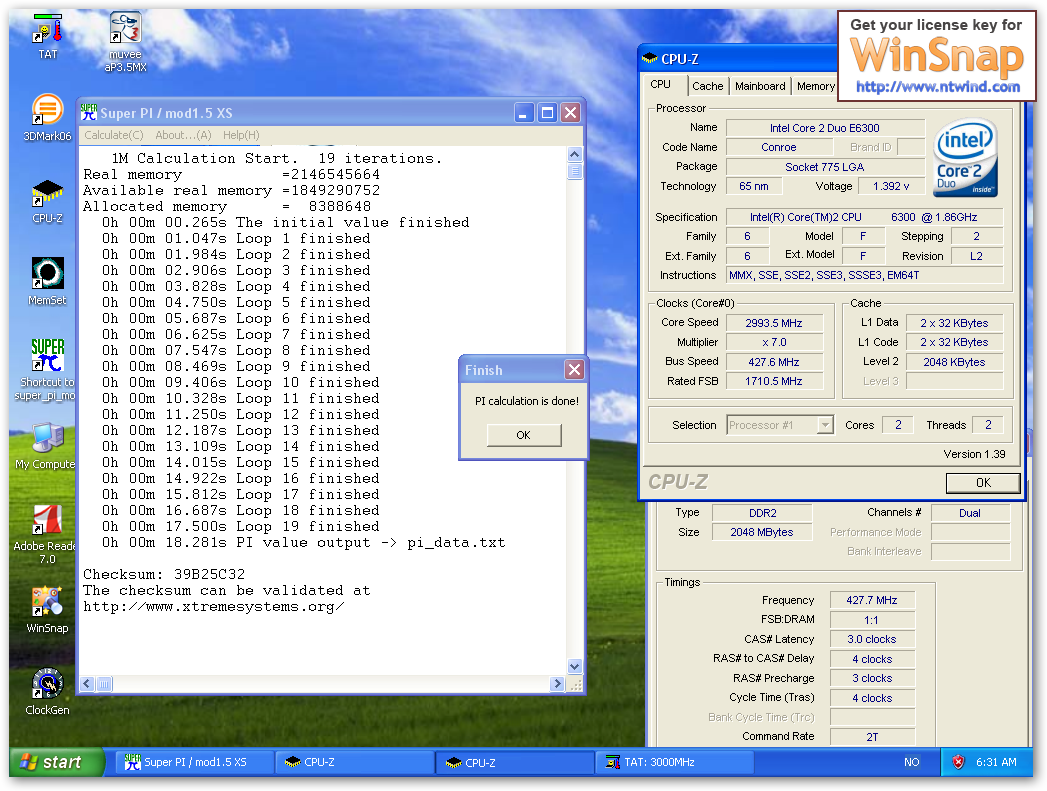The height and width of the screenshot is (791, 1047).
Task: Click the DDR2 memory type field
Action: [763, 513]
